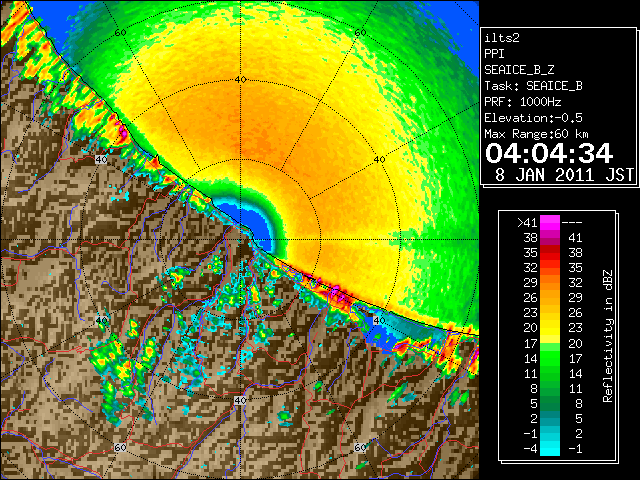640x480 pixels.
Task: Click the '>41' label in the legend
Action: pyautogui.click(x=527, y=223)
